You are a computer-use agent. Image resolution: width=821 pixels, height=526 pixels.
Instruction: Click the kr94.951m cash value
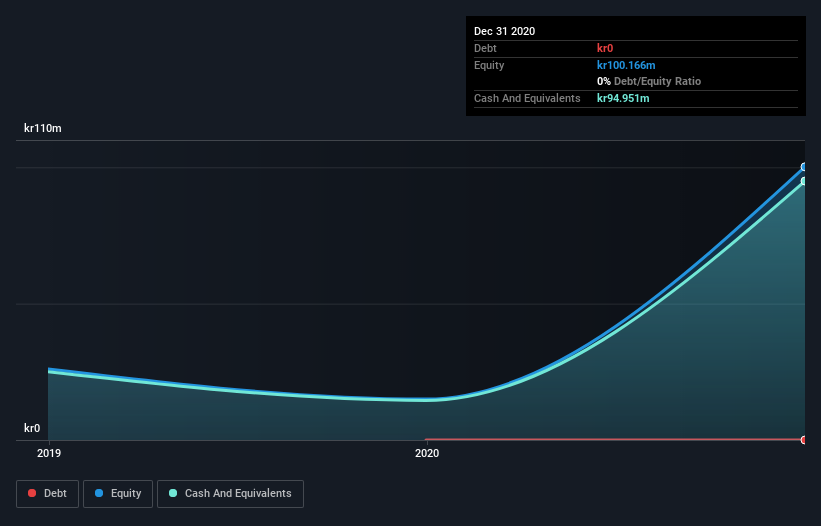point(623,98)
